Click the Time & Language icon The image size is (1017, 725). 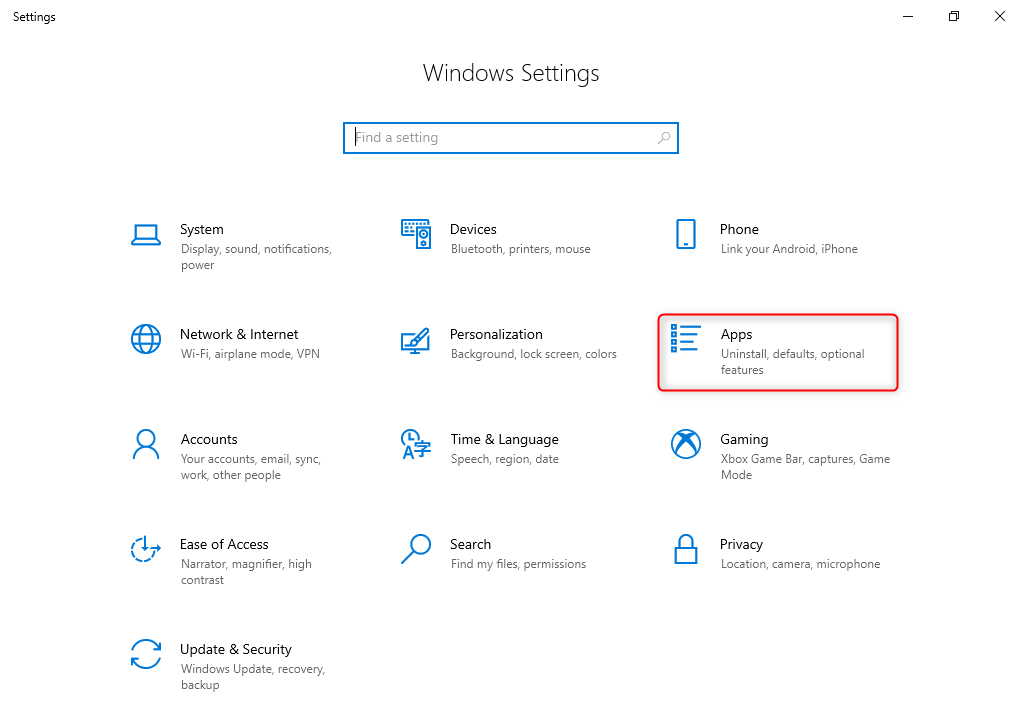click(416, 444)
